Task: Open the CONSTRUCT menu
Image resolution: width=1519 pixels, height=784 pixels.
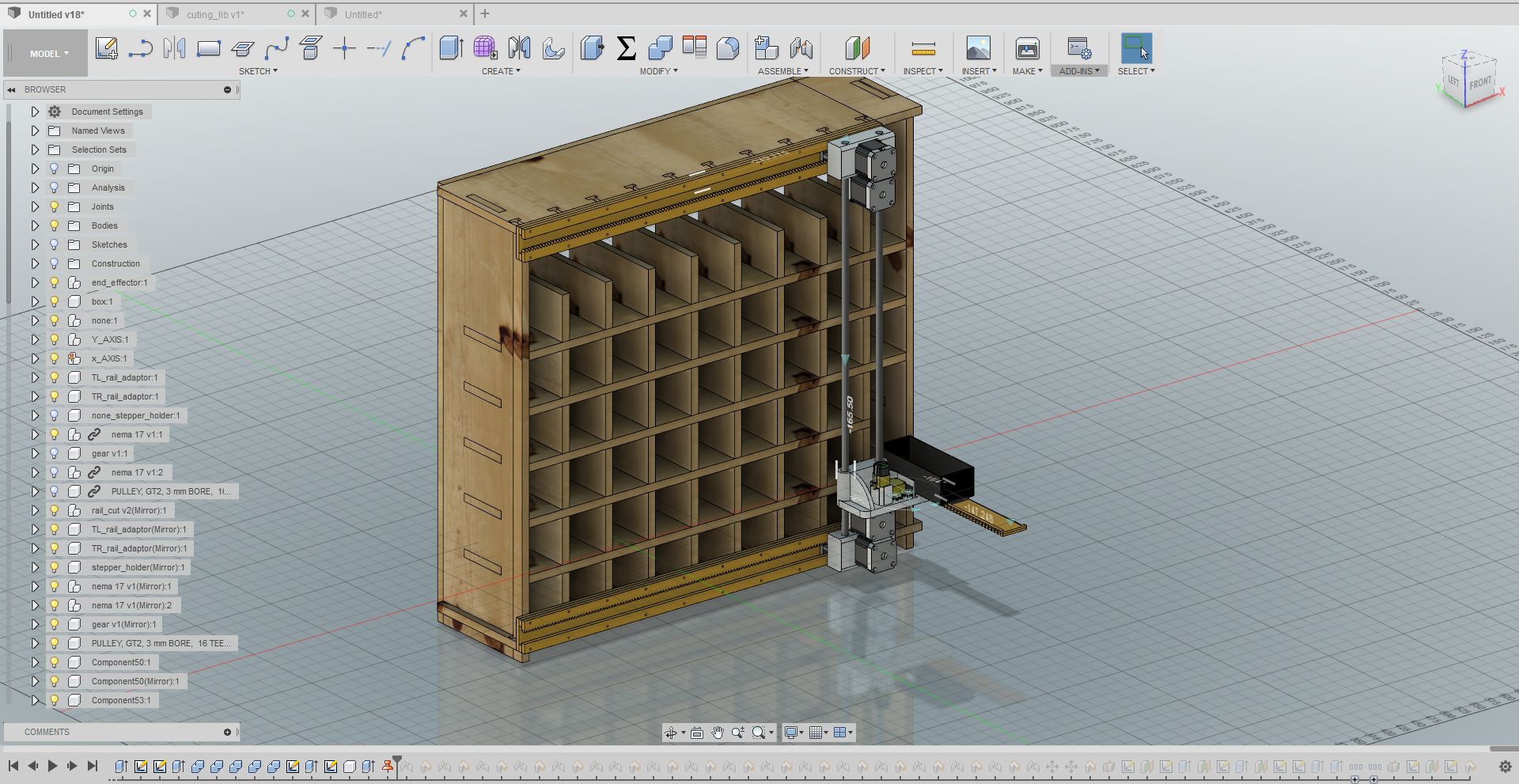Action: click(x=856, y=71)
